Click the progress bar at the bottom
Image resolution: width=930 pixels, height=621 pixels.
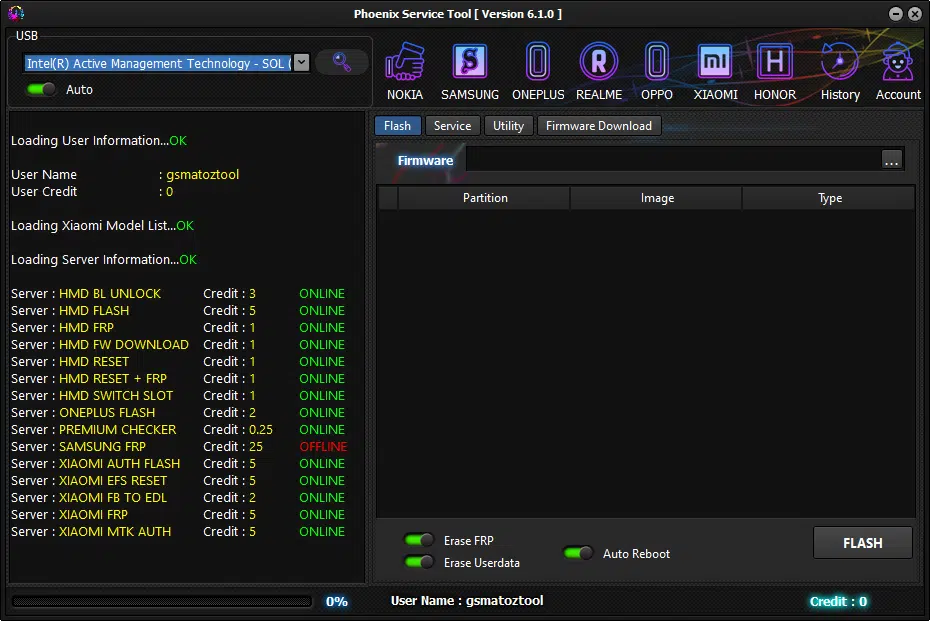click(x=161, y=601)
